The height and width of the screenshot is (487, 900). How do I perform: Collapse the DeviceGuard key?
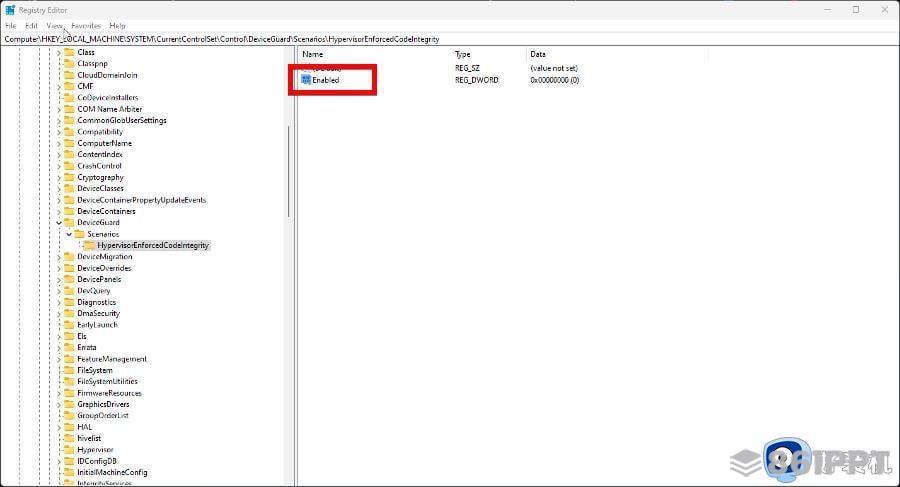(59, 223)
